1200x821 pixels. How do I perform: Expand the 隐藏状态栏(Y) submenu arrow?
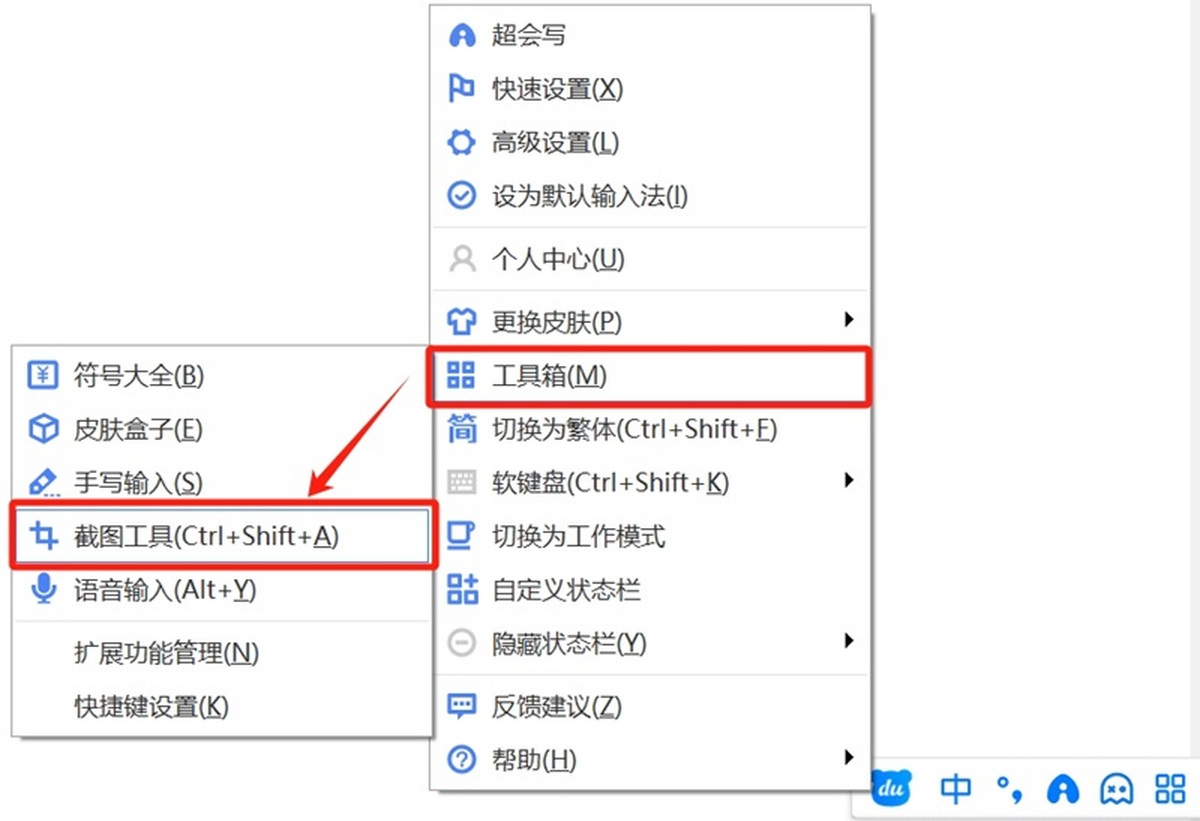point(849,641)
